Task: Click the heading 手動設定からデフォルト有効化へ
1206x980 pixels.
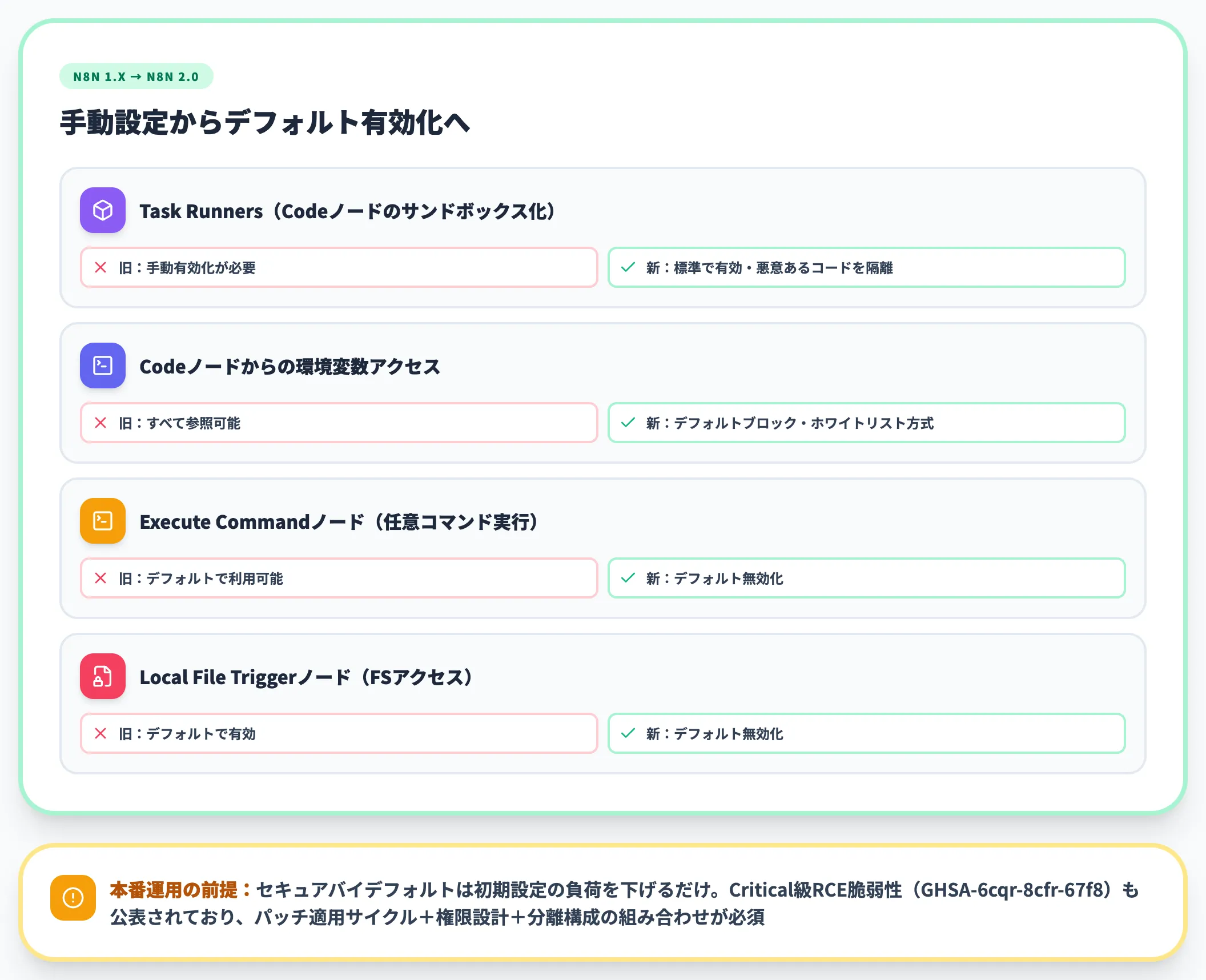Action: tap(265, 122)
